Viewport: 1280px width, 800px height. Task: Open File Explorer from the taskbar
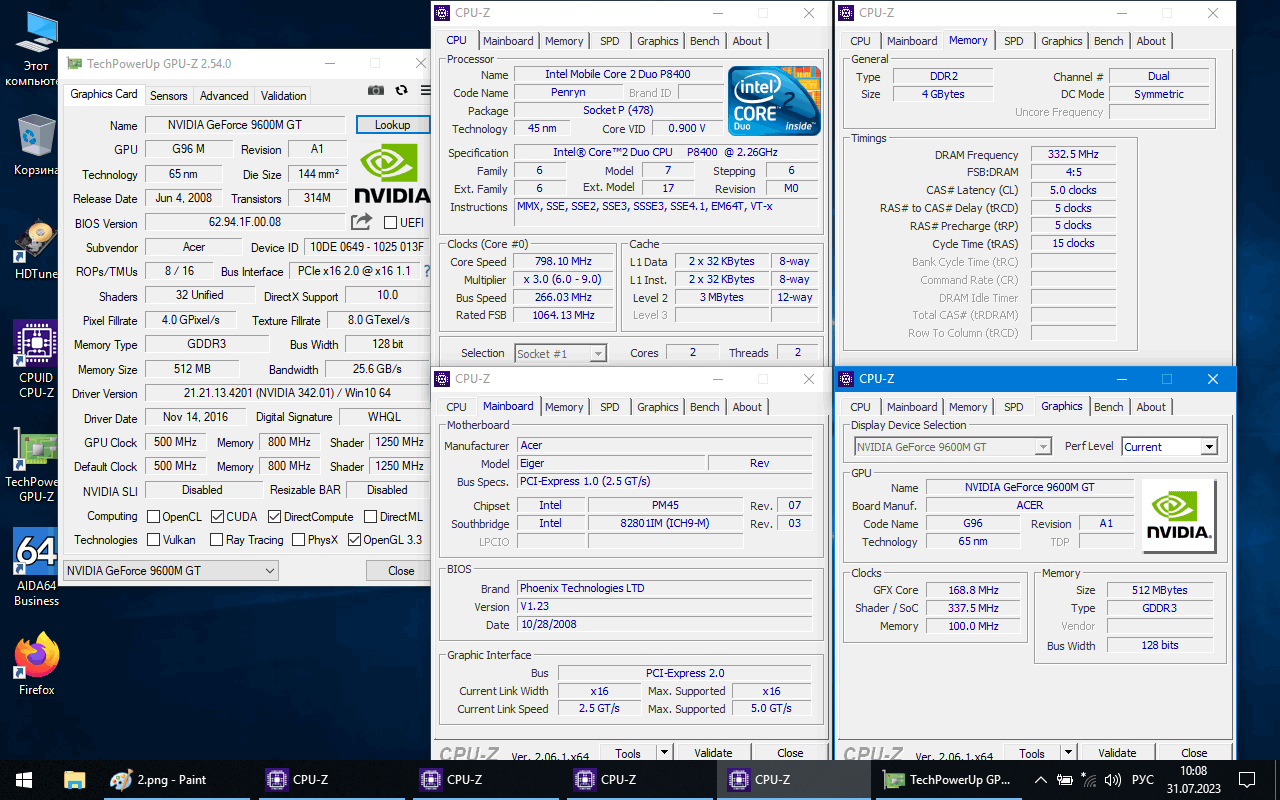pyautogui.click(x=74, y=780)
